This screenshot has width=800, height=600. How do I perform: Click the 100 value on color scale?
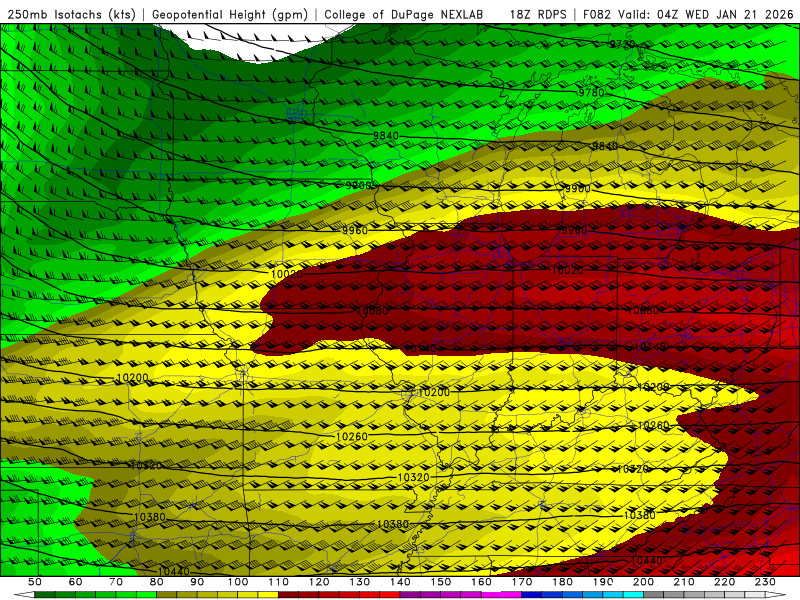pyautogui.click(x=238, y=581)
